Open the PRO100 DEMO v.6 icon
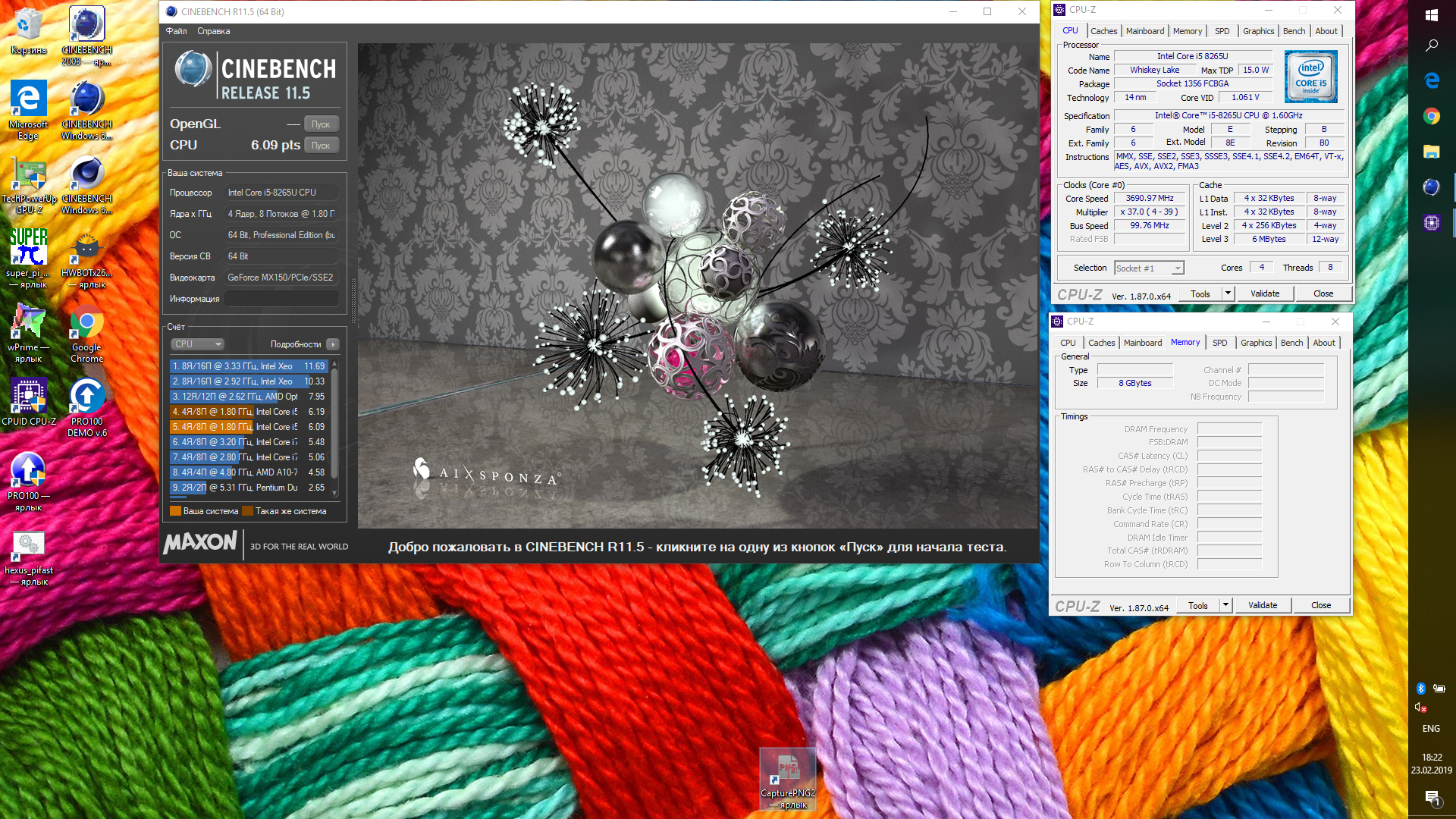The height and width of the screenshot is (819, 1456). (86, 407)
